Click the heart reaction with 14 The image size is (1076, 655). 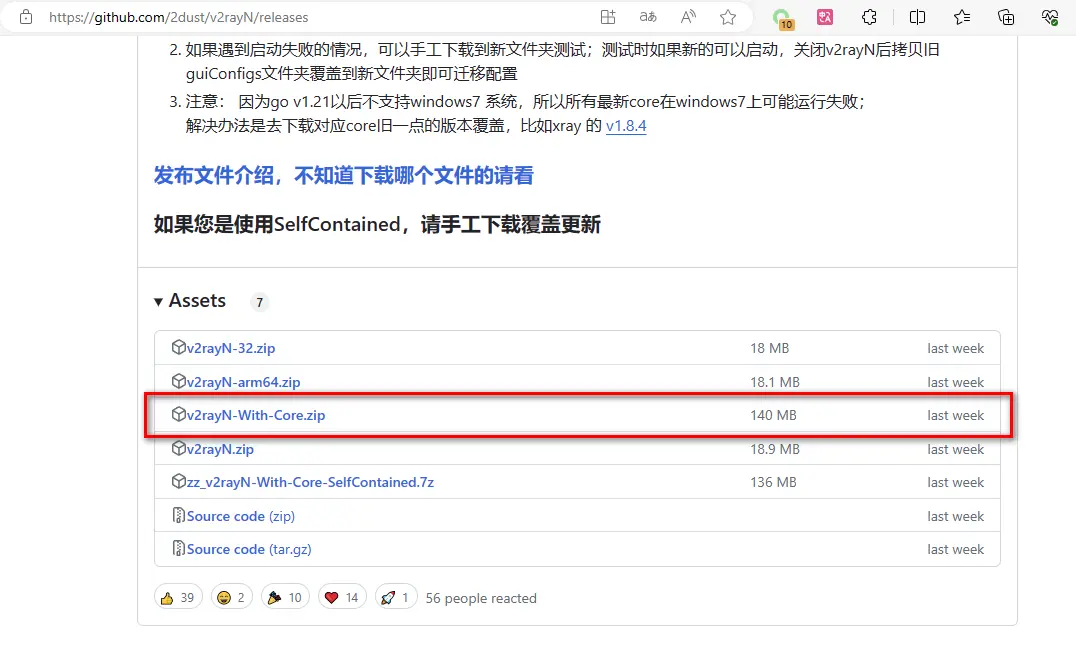pyautogui.click(x=342, y=597)
